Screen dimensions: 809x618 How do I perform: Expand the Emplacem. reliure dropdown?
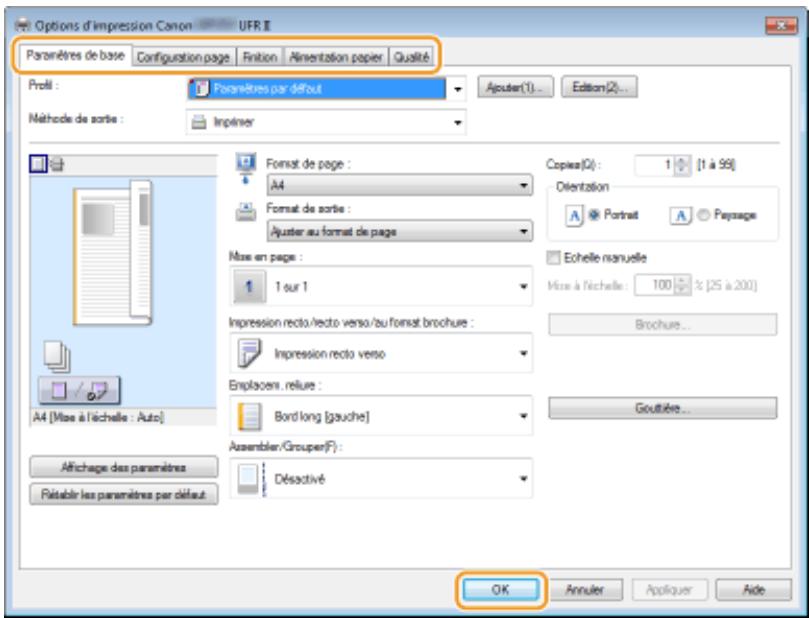[x=381, y=416]
